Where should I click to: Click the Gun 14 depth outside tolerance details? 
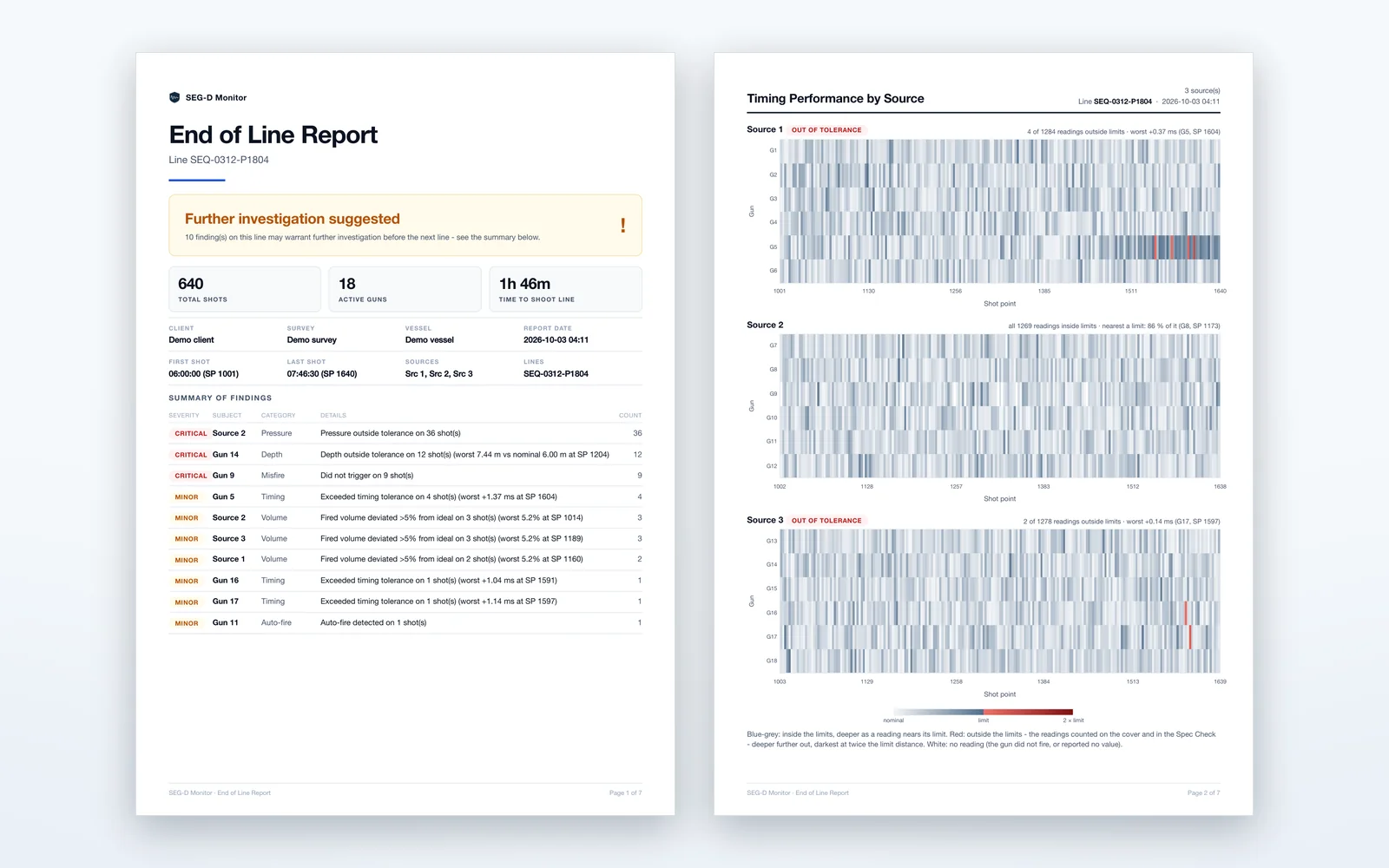(x=464, y=455)
